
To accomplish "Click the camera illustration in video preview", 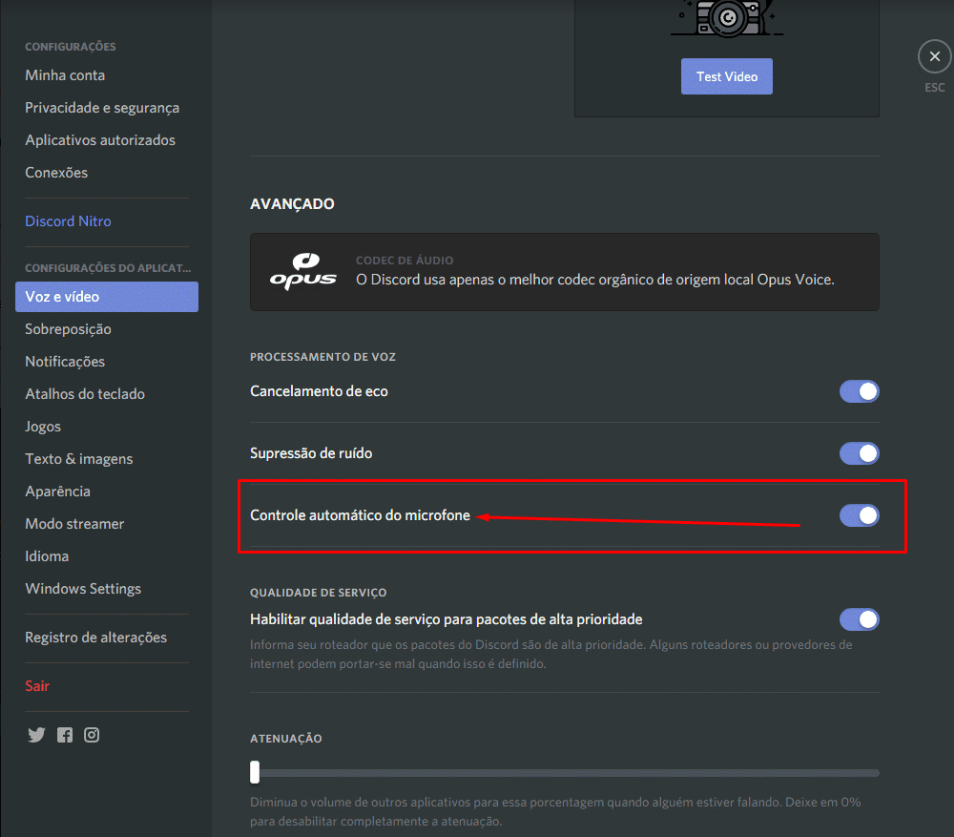I will pyautogui.click(x=727, y=18).
